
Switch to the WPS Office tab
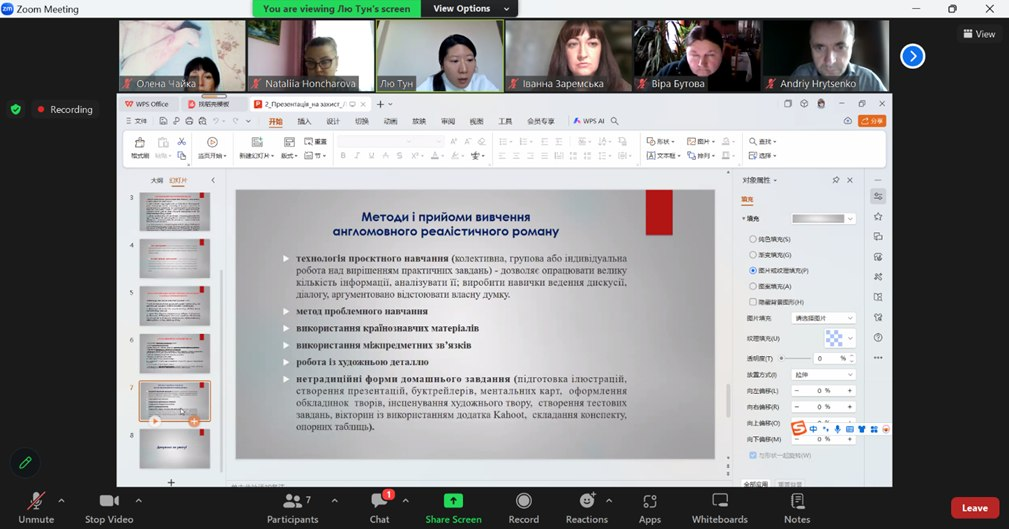[147, 104]
